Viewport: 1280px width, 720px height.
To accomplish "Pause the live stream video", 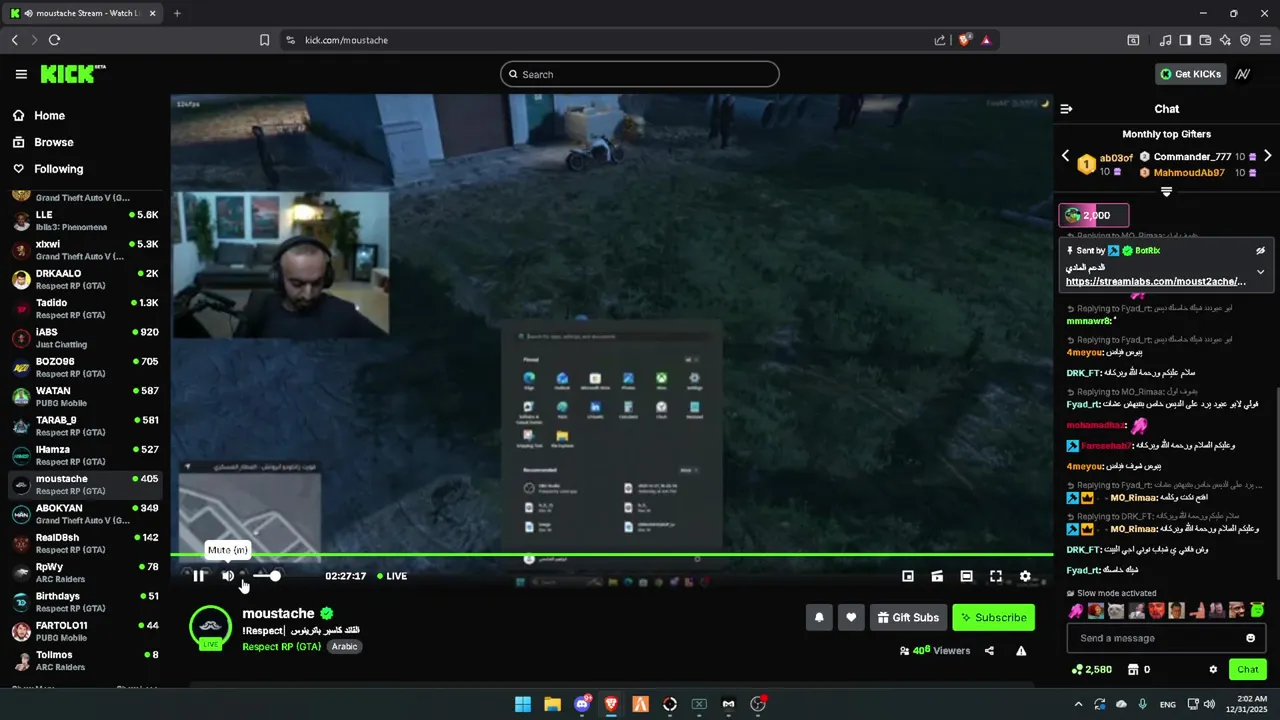I will (199, 576).
